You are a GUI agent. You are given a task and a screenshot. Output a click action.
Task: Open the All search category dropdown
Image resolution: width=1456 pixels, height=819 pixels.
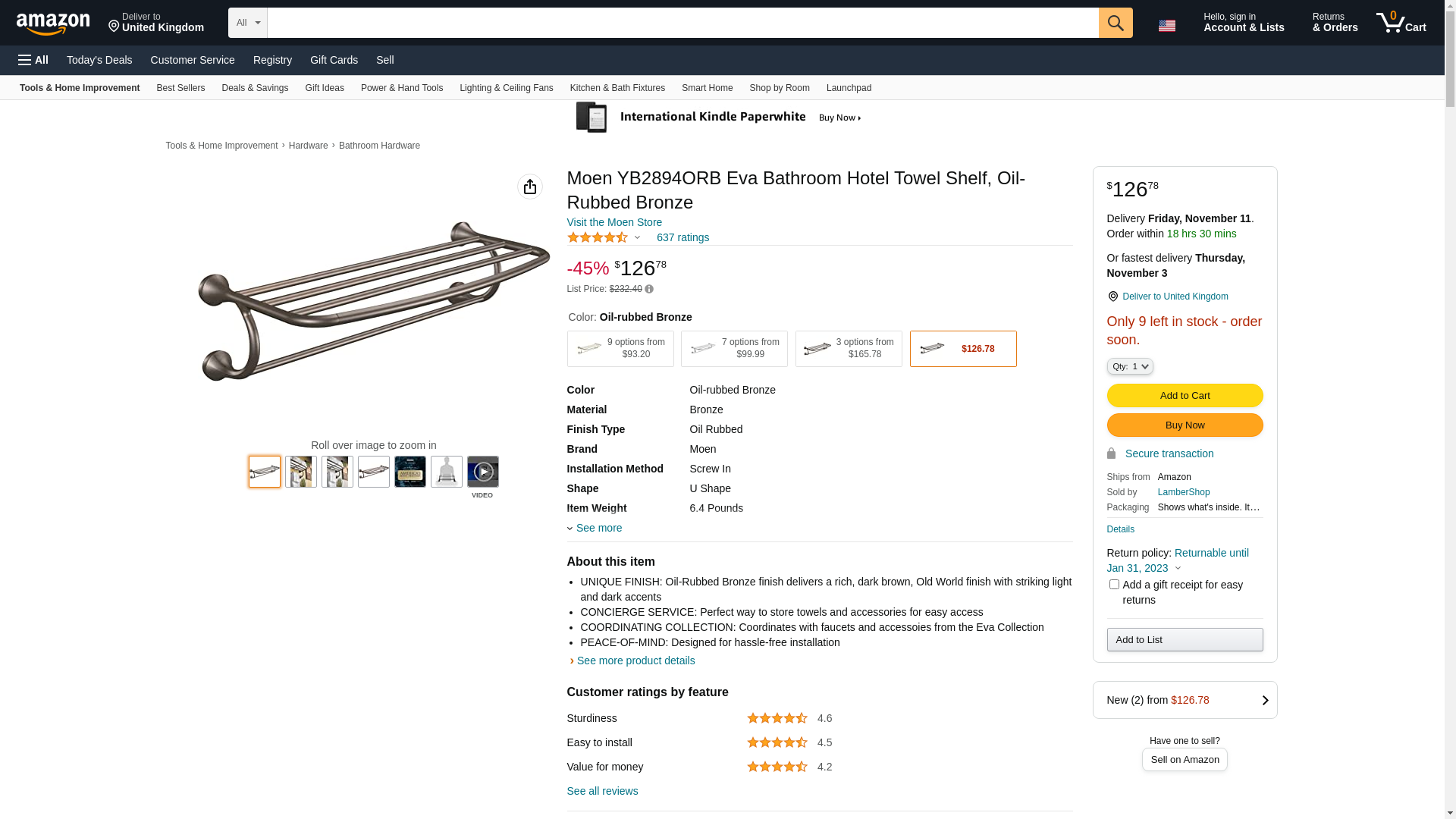(248, 23)
